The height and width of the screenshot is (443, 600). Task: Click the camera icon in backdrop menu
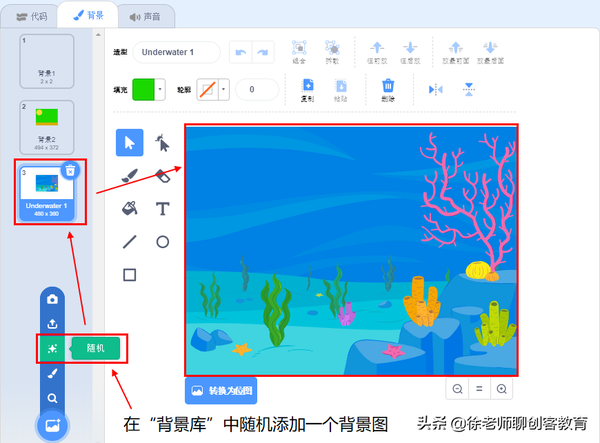52,299
